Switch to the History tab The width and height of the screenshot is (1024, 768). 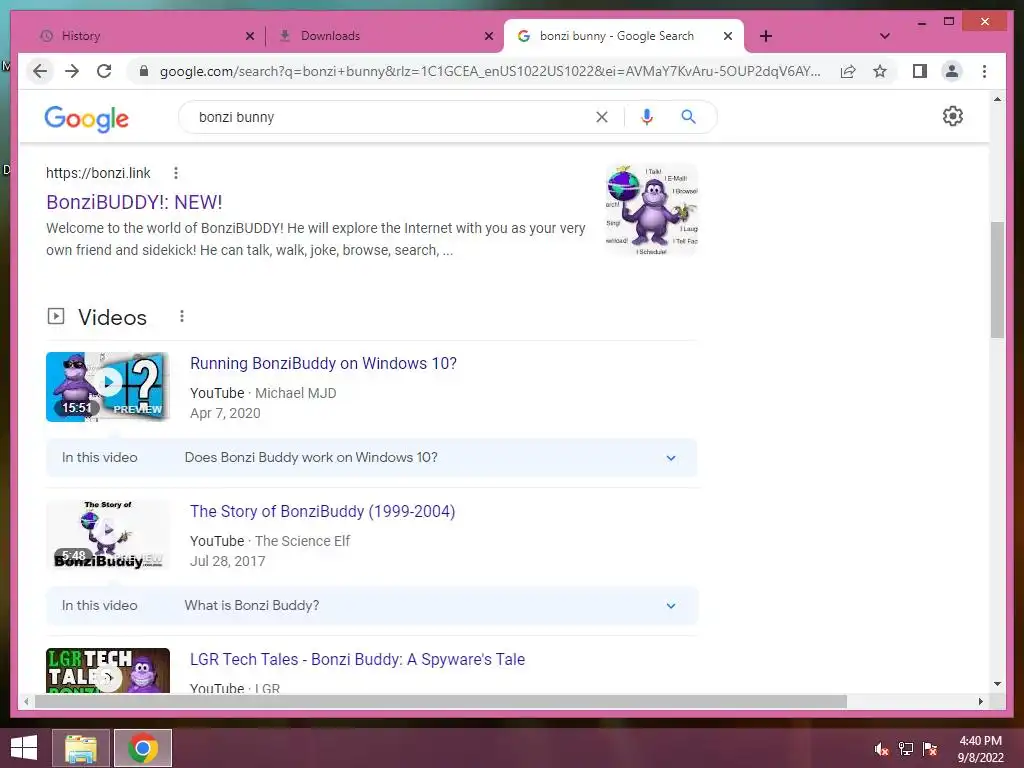point(144,36)
